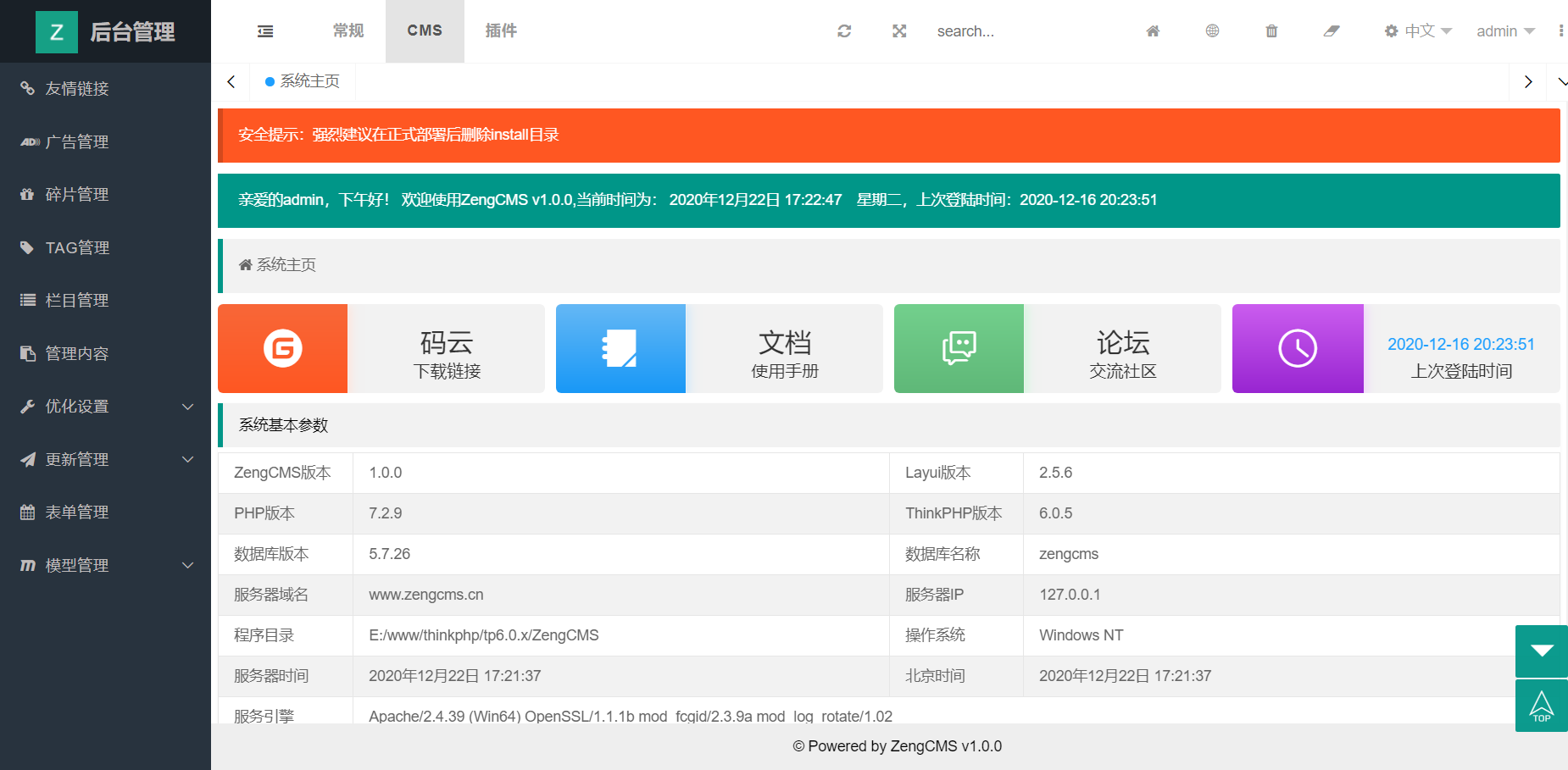Switch to the 插件 top tab
Viewport: 1568px width, 770px height.
[x=501, y=31]
